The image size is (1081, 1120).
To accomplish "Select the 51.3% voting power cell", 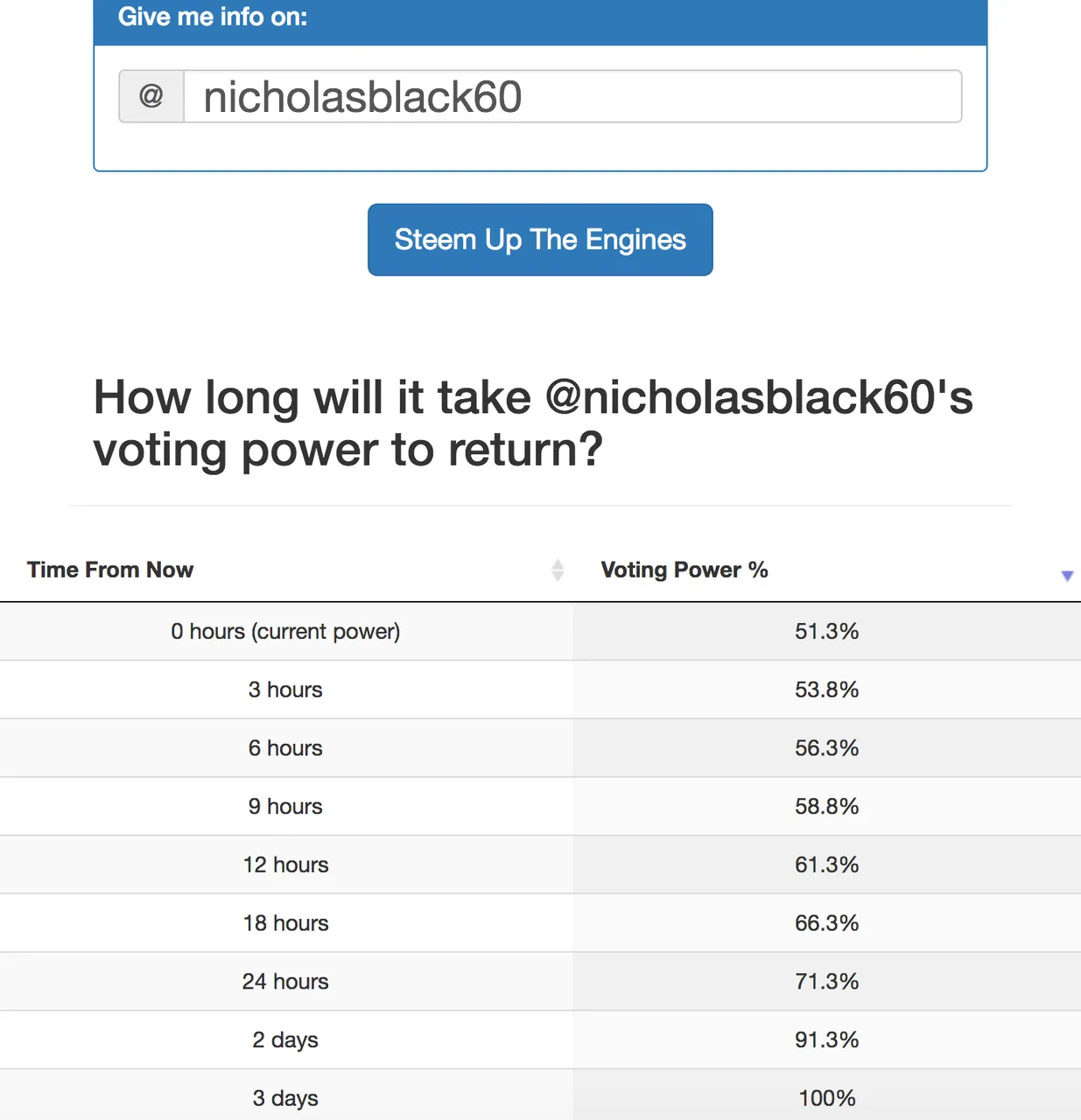I will tap(827, 632).
